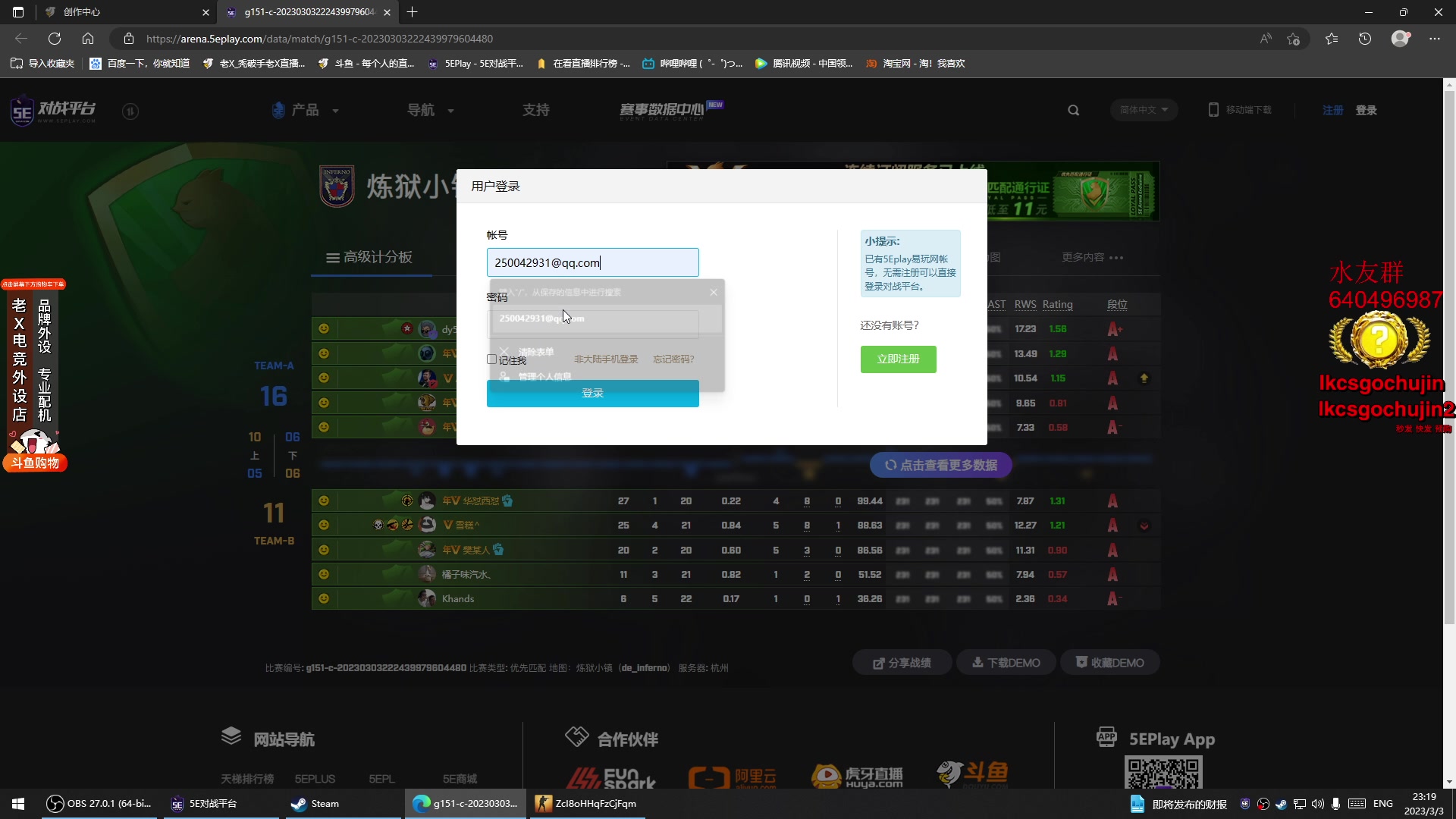Click 注册 in the site header

coord(1332,110)
